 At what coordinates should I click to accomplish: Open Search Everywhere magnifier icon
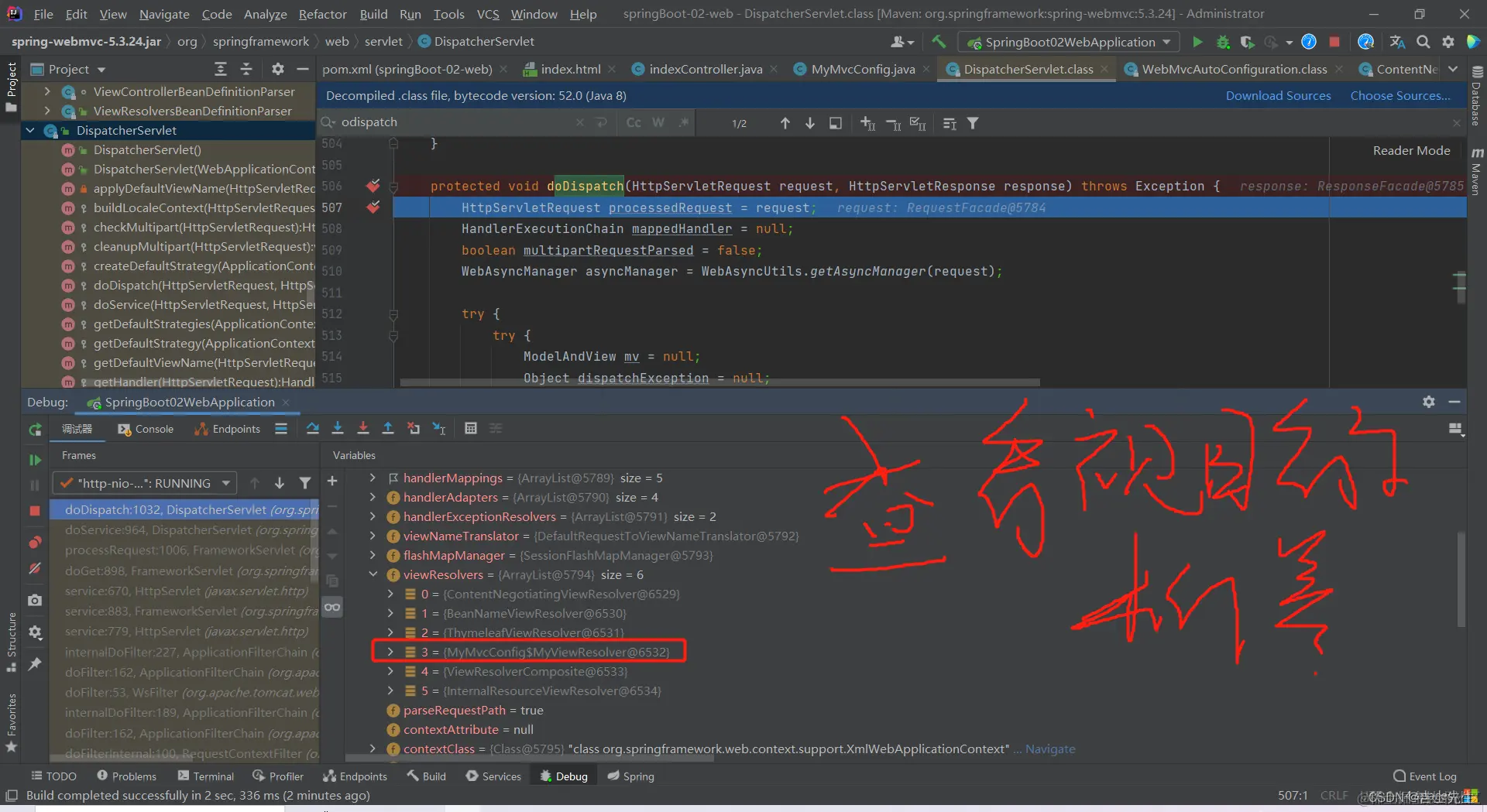coord(1423,42)
